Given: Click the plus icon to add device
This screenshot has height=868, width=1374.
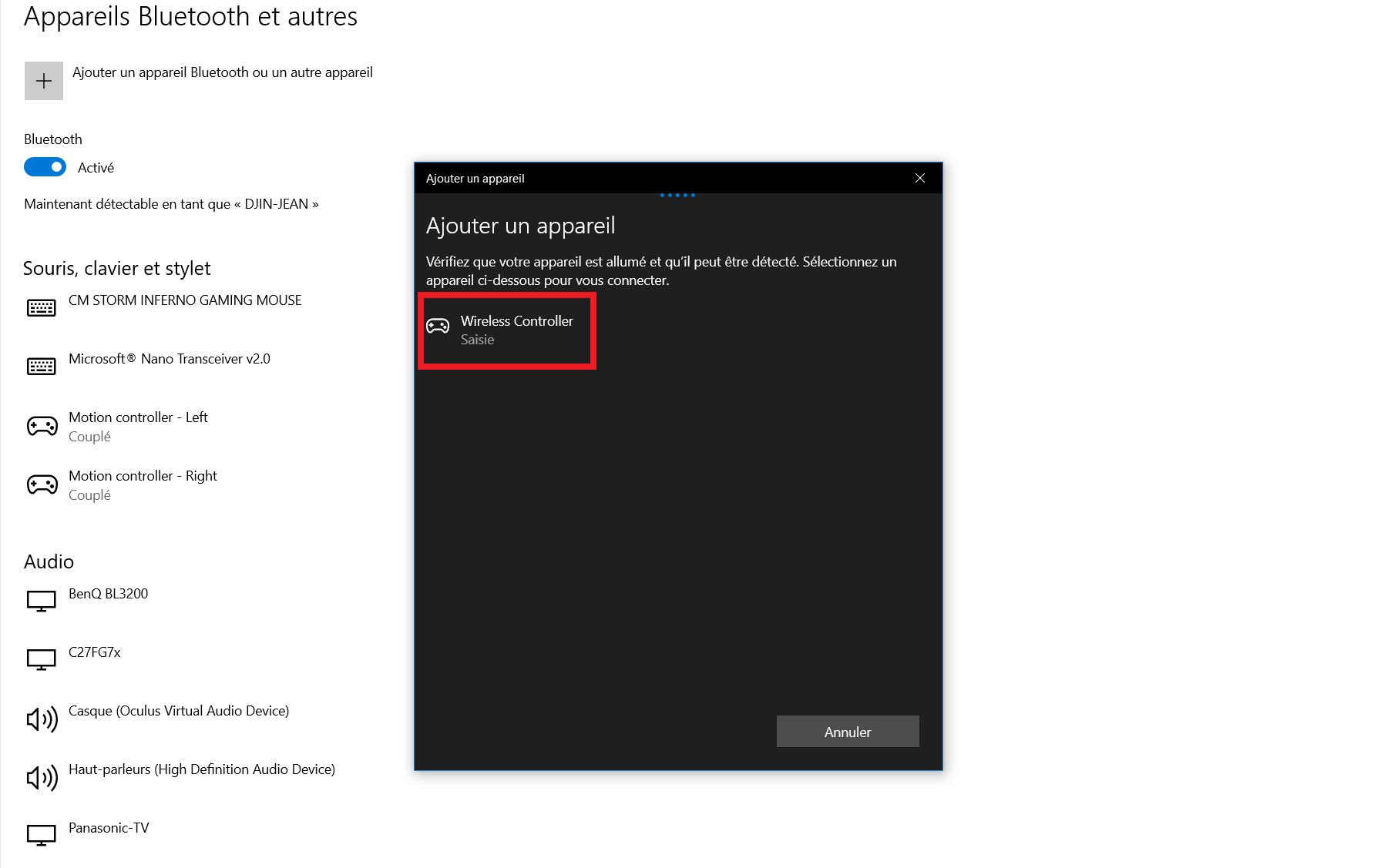Looking at the screenshot, I should pos(44,81).
